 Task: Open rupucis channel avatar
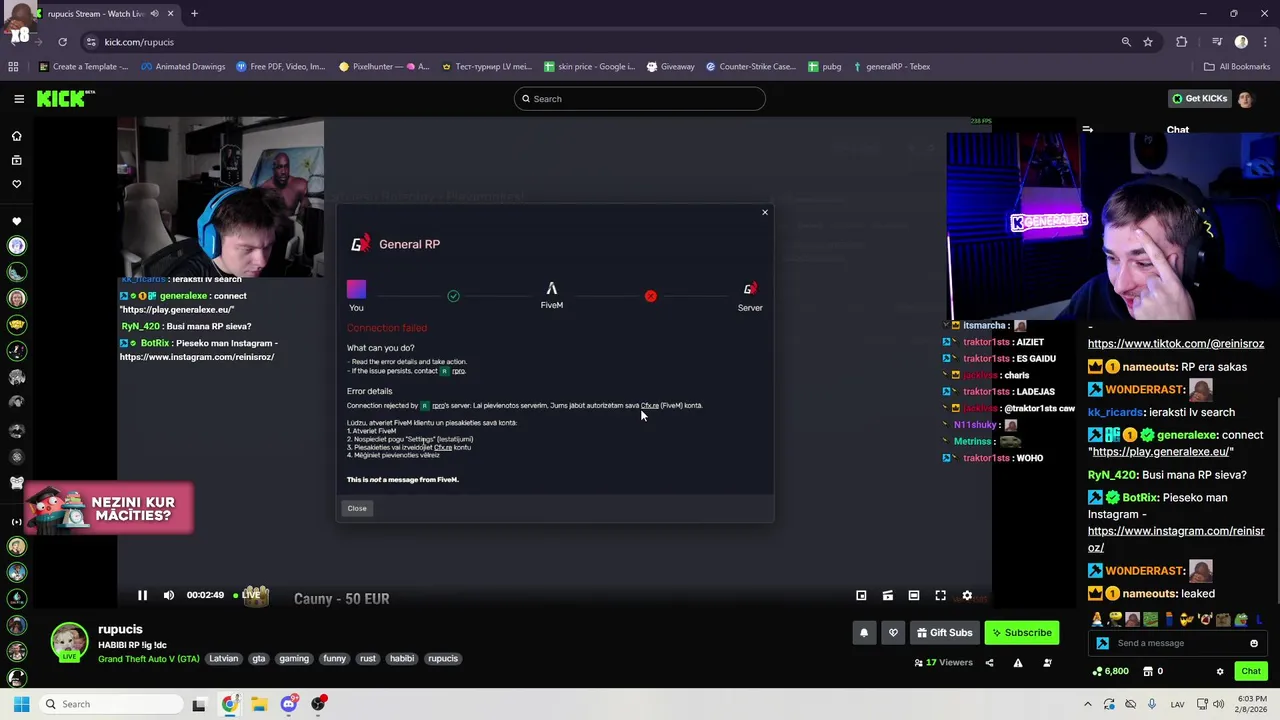(69, 642)
